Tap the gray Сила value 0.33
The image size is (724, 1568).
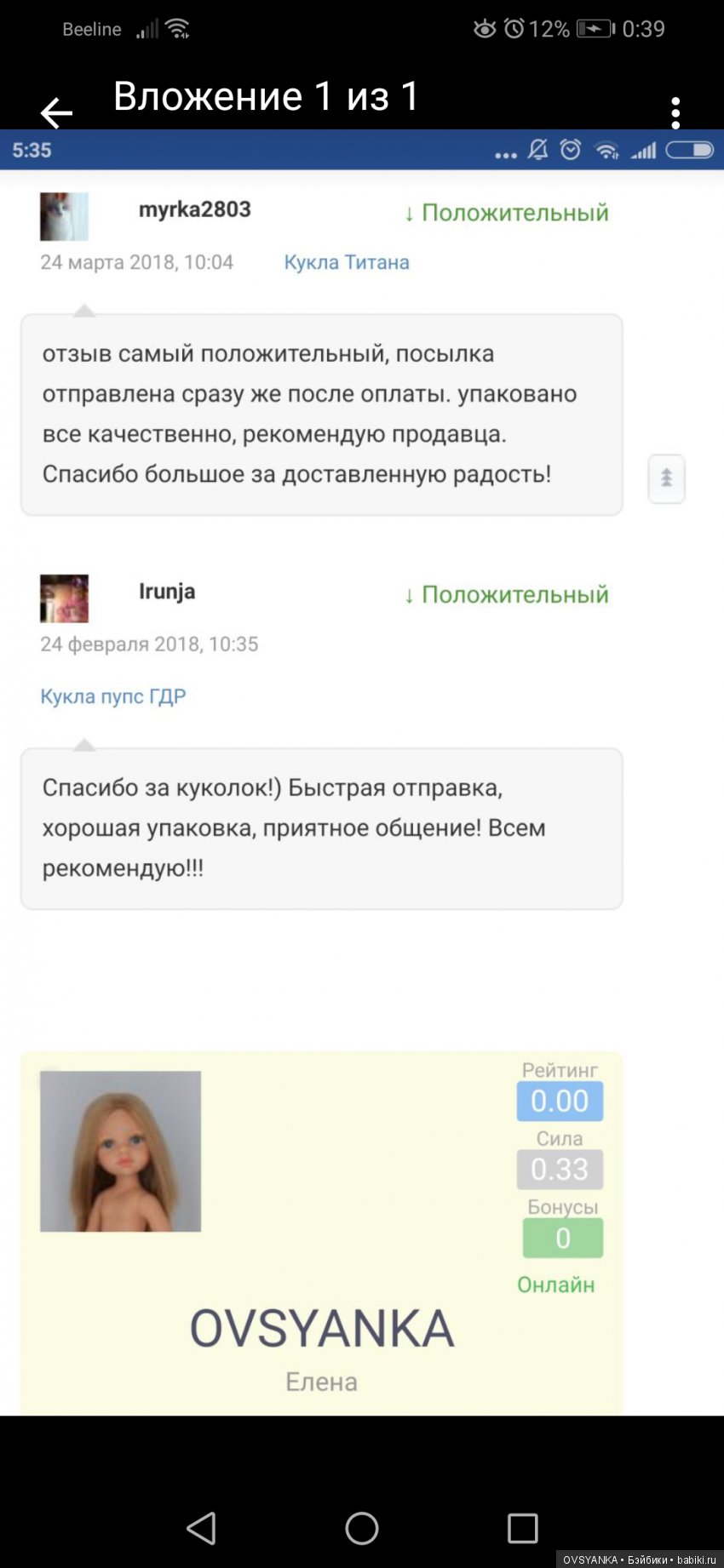(x=560, y=1170)
